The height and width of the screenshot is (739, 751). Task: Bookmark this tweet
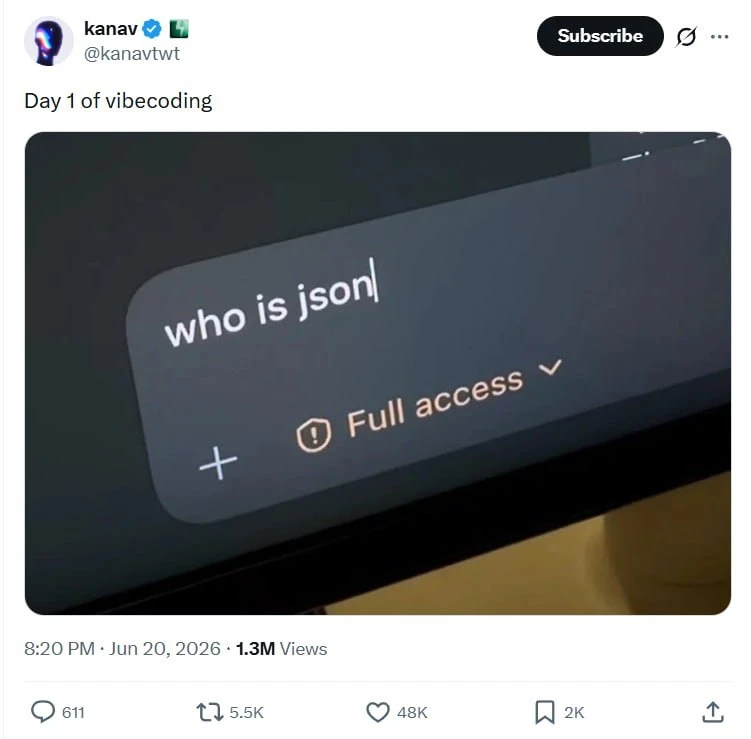tap(545, 712)
